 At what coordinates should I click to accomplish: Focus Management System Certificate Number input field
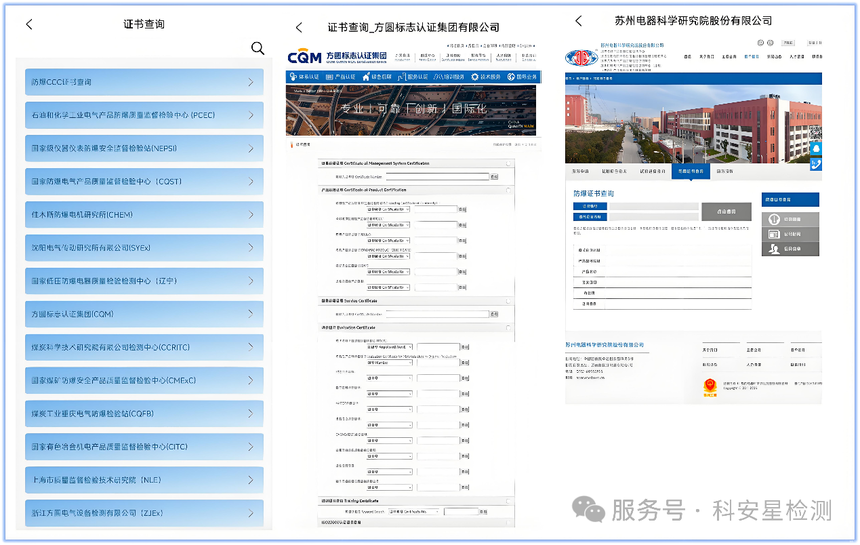[437, 177]
